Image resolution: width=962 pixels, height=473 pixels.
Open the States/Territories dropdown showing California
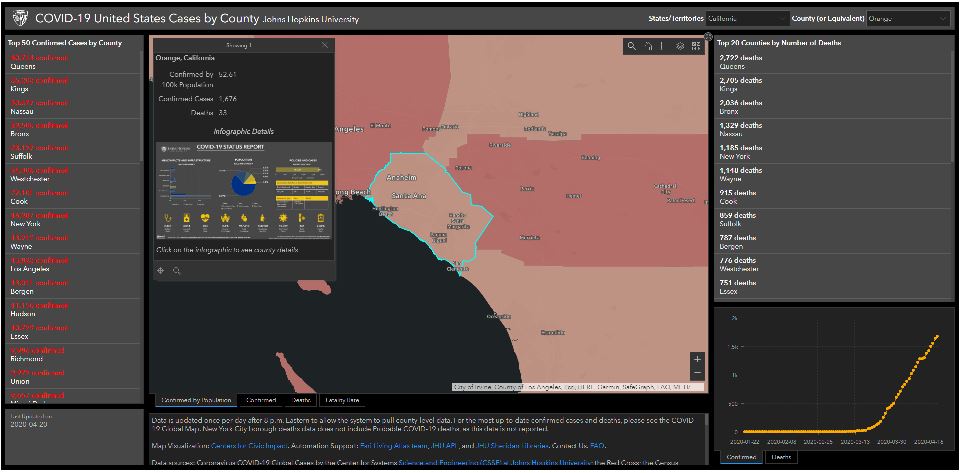[748, 19]
